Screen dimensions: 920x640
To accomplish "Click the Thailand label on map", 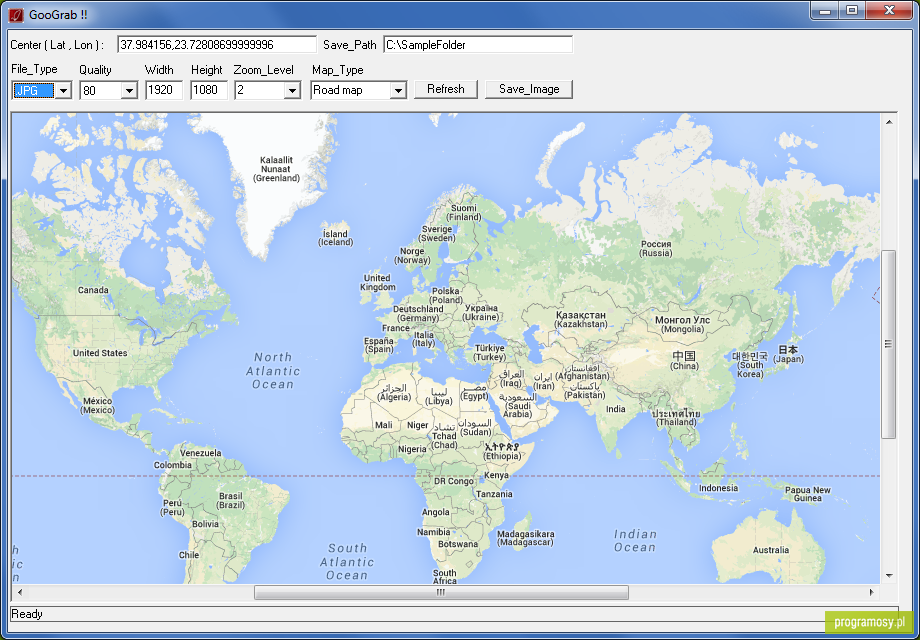I will click(x=677, y=418).
